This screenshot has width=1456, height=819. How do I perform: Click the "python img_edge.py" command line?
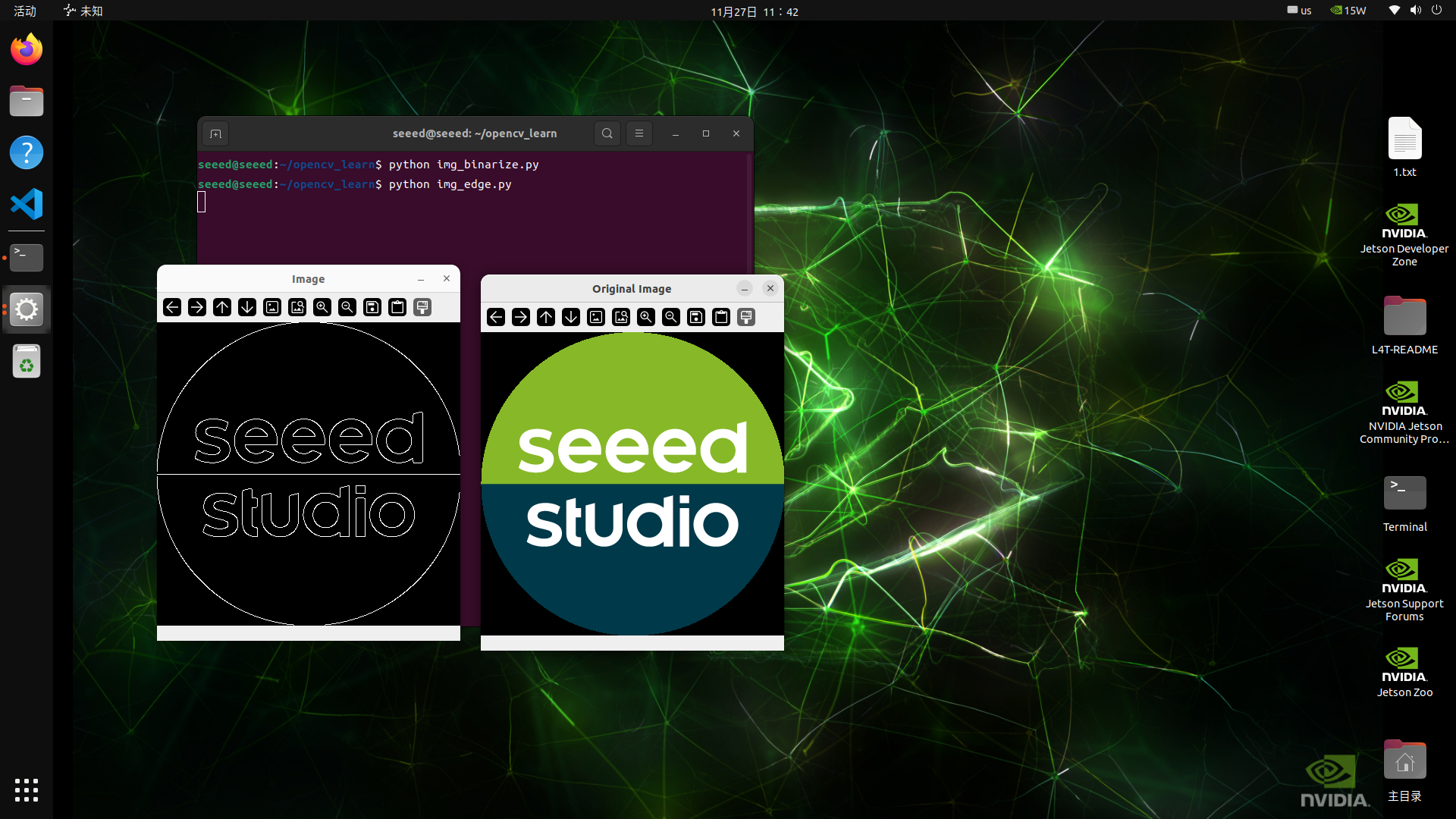(450, 184)
